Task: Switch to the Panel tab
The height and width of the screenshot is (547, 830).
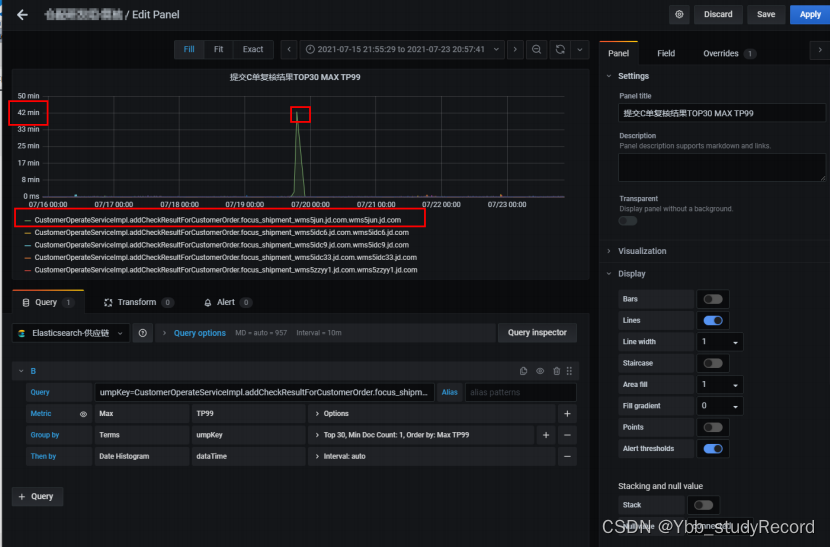Action: point(618,53)
